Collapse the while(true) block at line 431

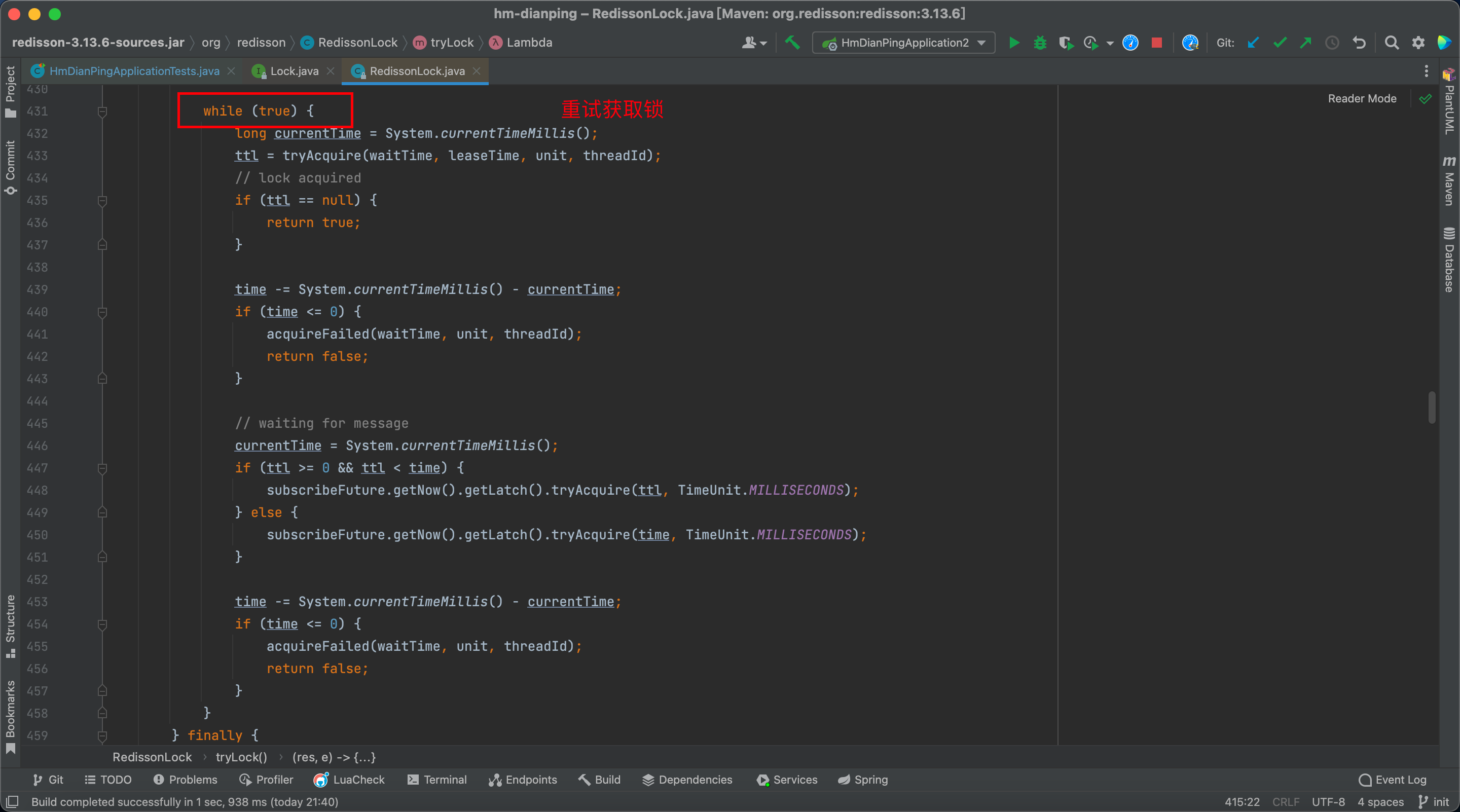(102, 112)
